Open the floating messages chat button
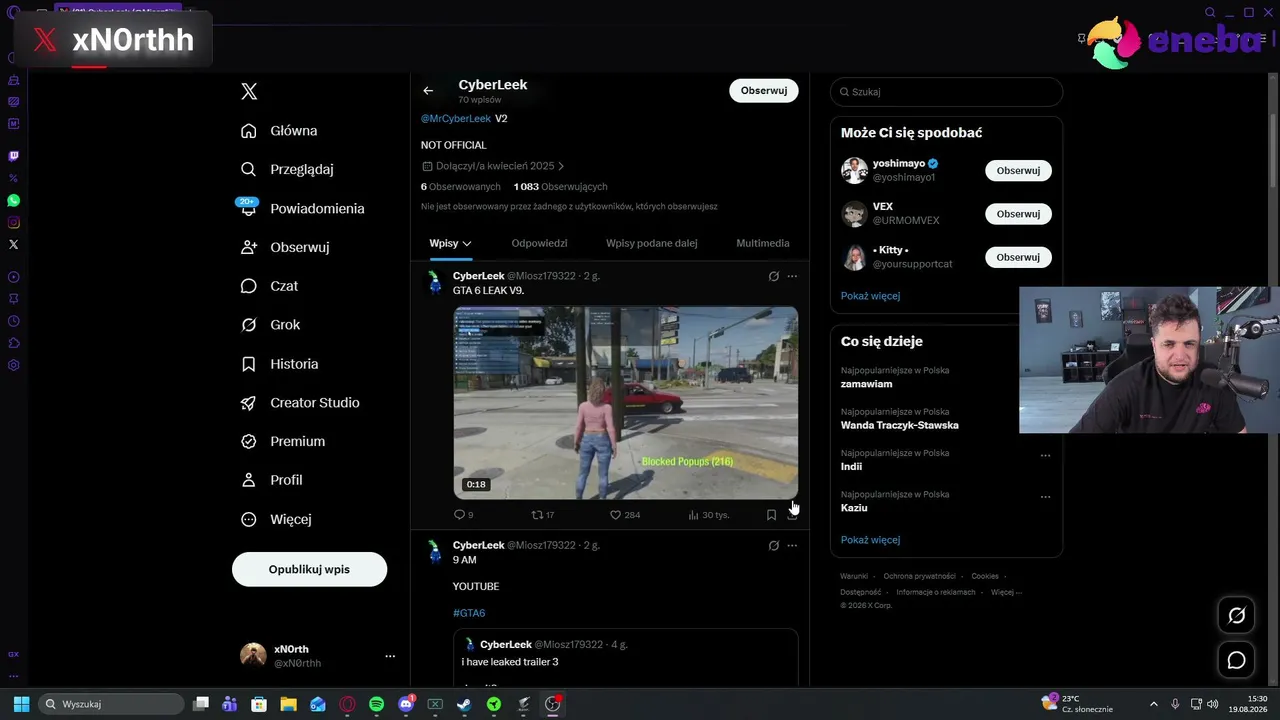The height and width of the screenshot is (720, 1280). [1237, 660]
